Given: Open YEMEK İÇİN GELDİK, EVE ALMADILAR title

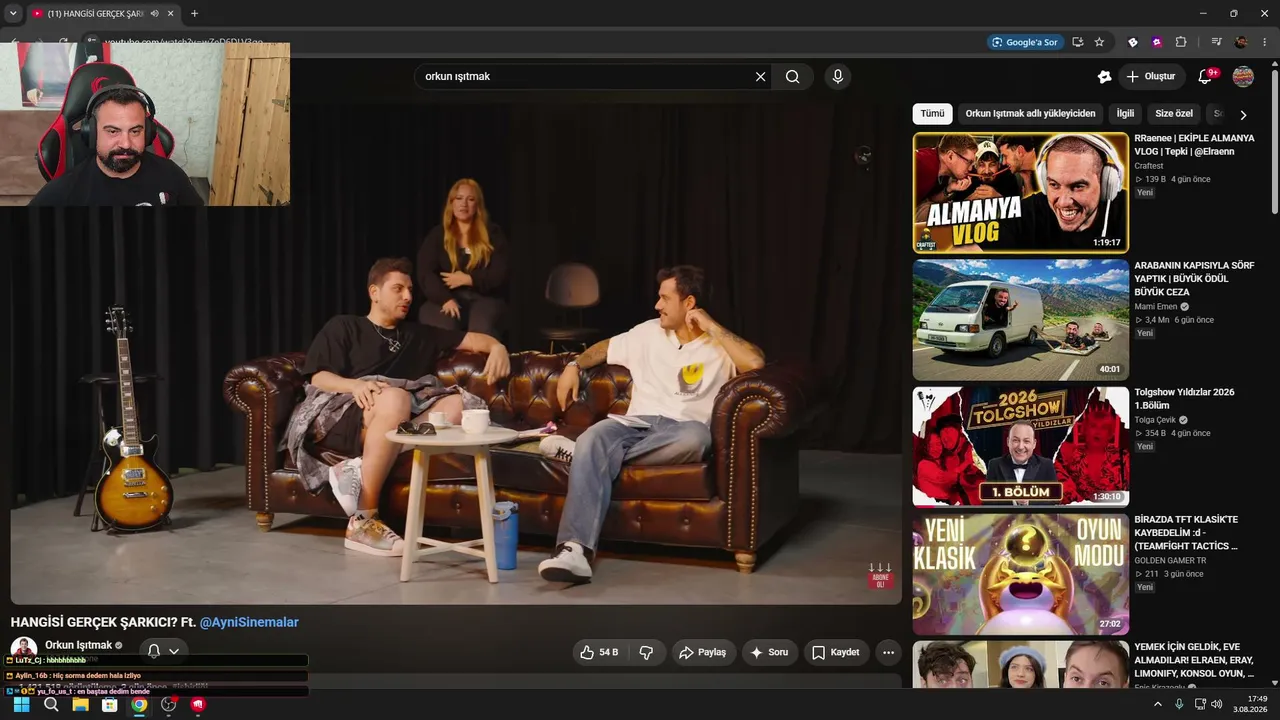Looking at the screenshot, I should 1194,660.
